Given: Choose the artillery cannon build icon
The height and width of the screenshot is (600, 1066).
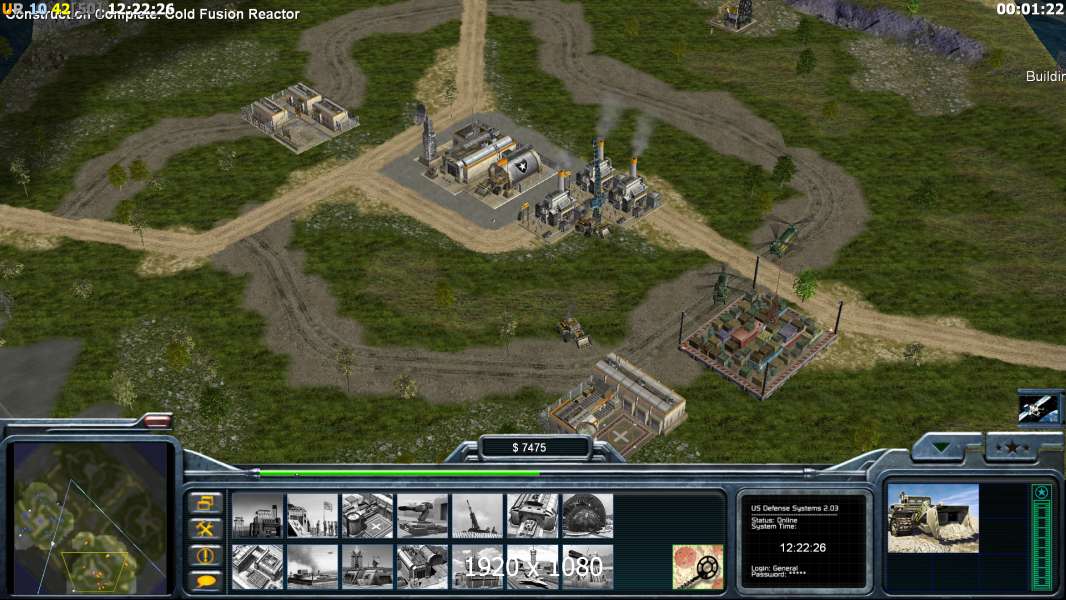Looking at the screenshot, I should click(x=477, y=516).
